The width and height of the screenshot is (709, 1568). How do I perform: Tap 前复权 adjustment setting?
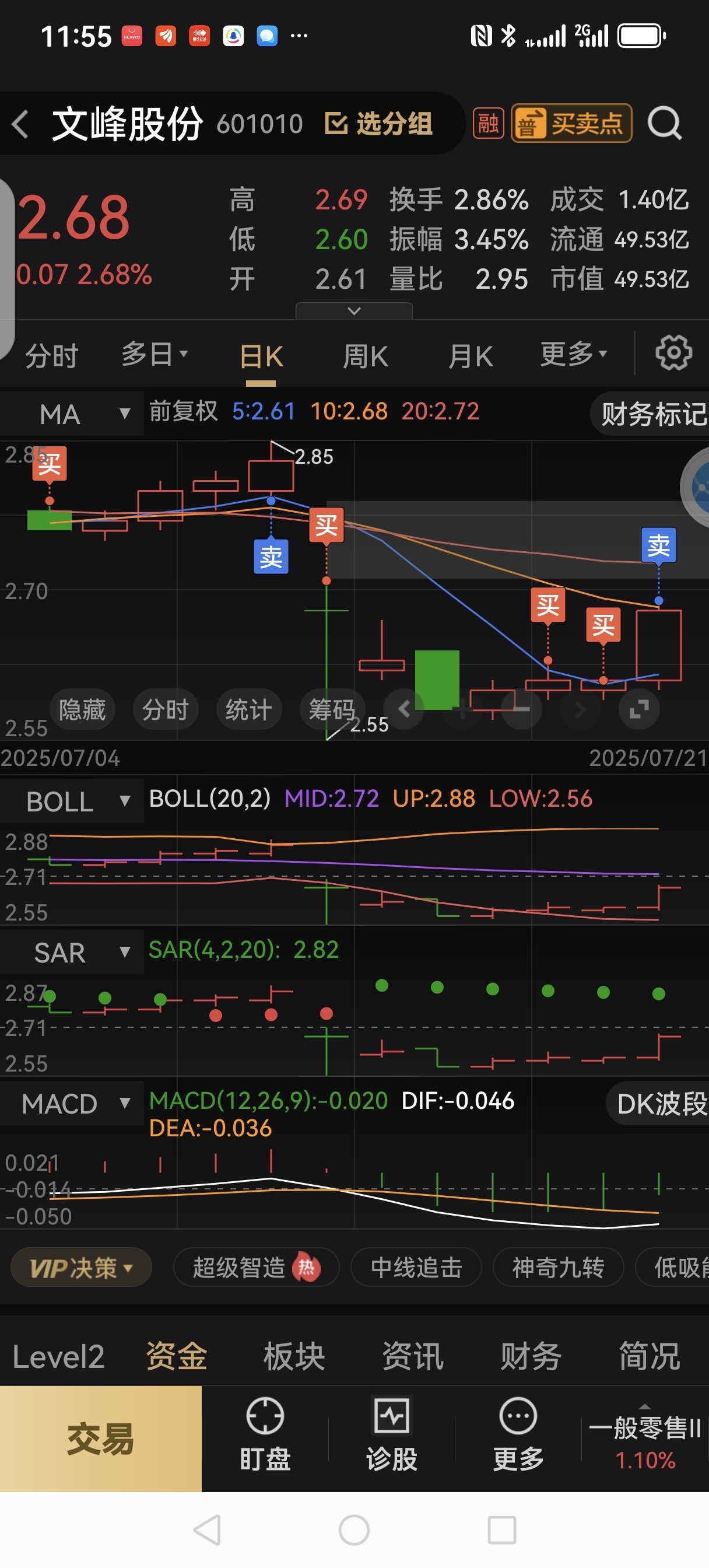coord(183,411)
